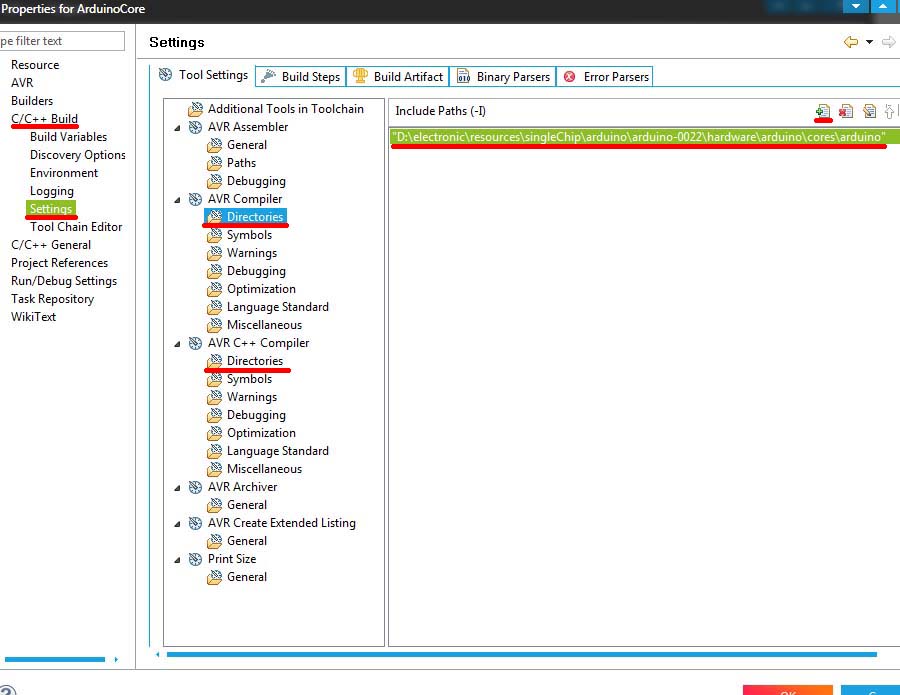Collapse the Print Size tree node
The height and width of the screenshot is (695, 900).
point(177,560)
